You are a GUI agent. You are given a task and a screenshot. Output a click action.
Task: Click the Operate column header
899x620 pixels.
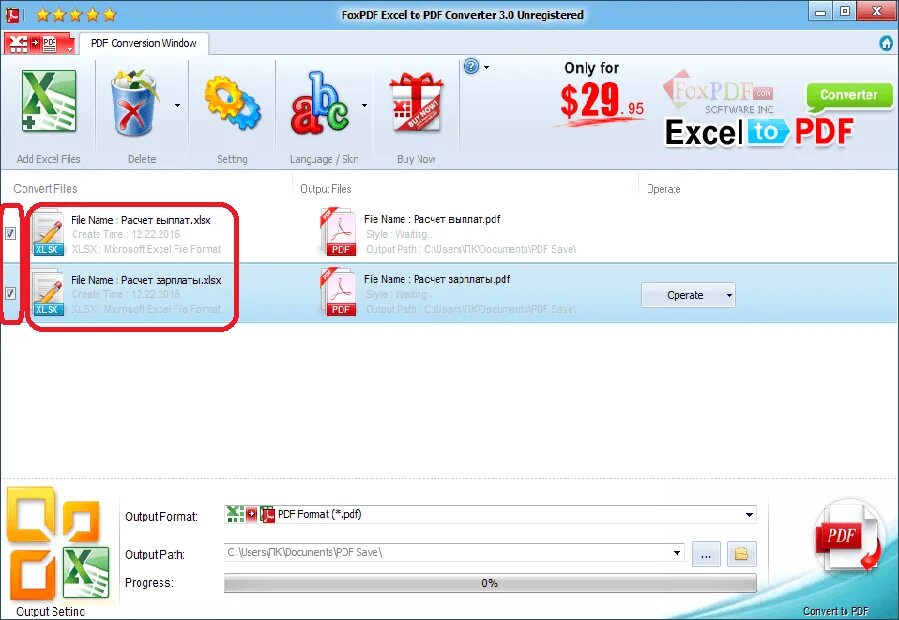(663, 189)
